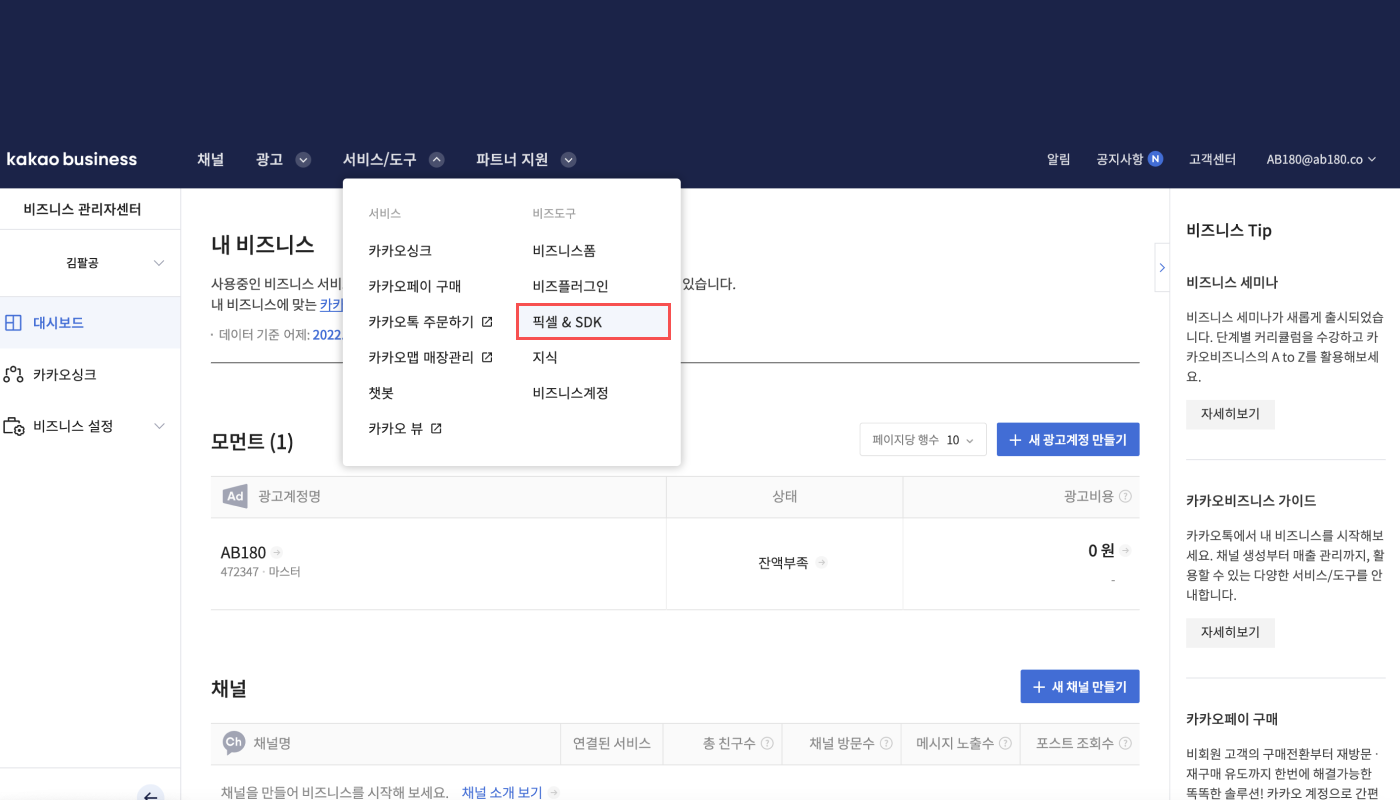
Task: Click the help icon next to 광고비용
Action: tap(1125, 496)
